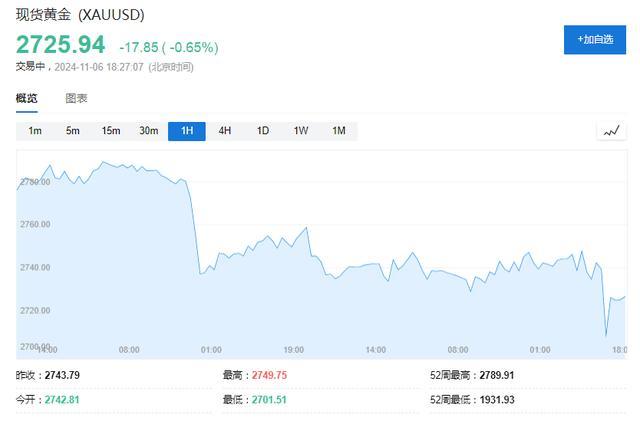Switch chart to 15m interval
The height and width of the screenshot is (421, 640).
pos(111,131)
